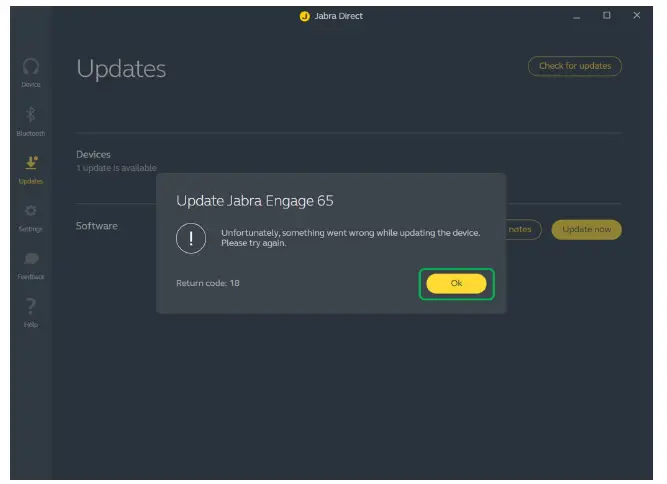Image resolution: width=667 pixels, height=484 pixels.
Task: Click the Return code: 18 text
Action: [x=208, y=283]
